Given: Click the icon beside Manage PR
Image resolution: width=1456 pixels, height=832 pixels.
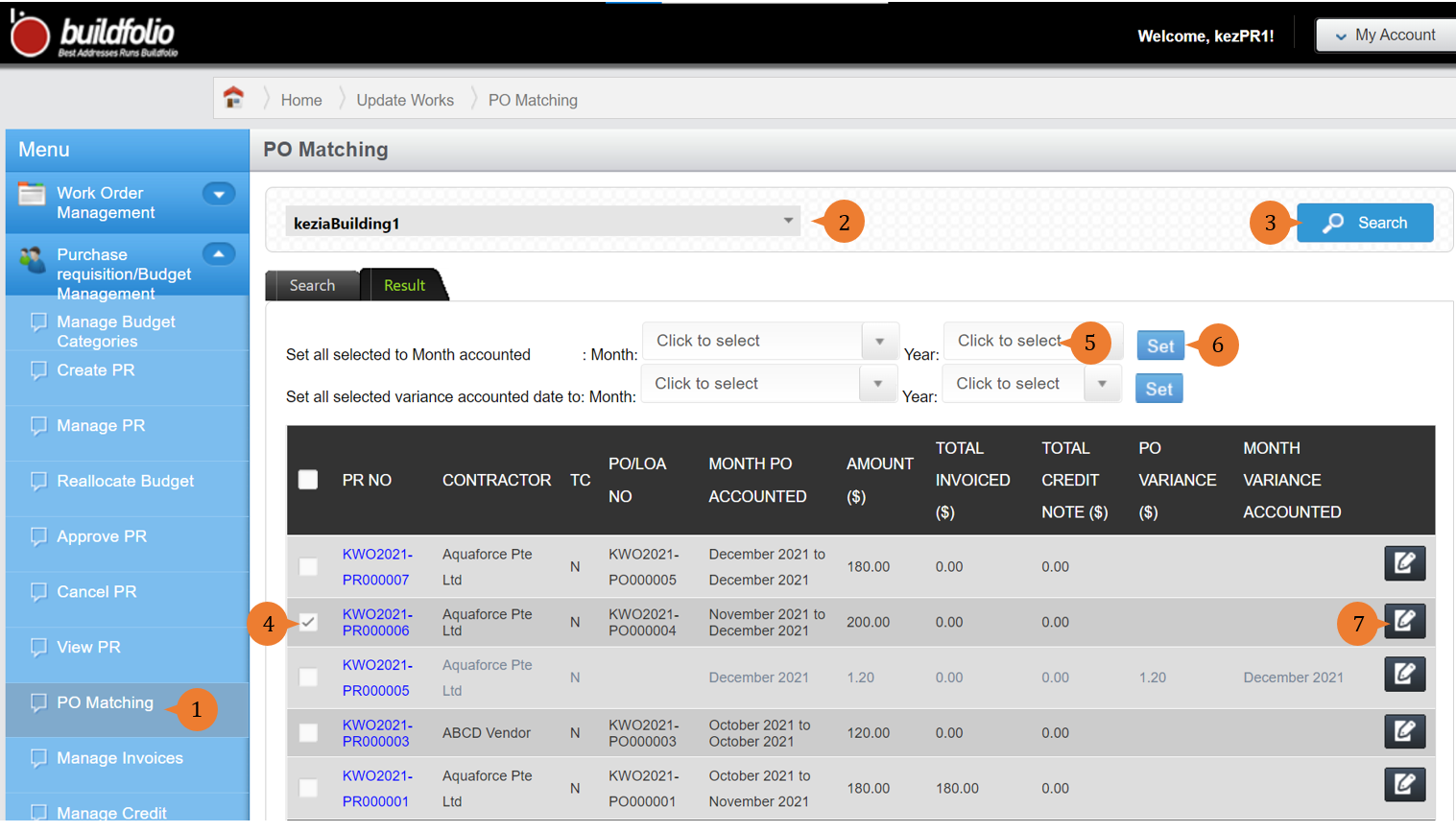Looking at the screenshot, I should pos(38,425).
